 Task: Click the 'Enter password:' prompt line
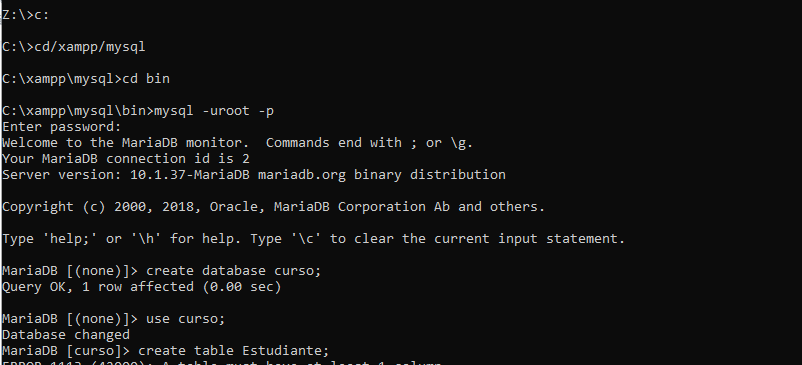pos(62,127)
